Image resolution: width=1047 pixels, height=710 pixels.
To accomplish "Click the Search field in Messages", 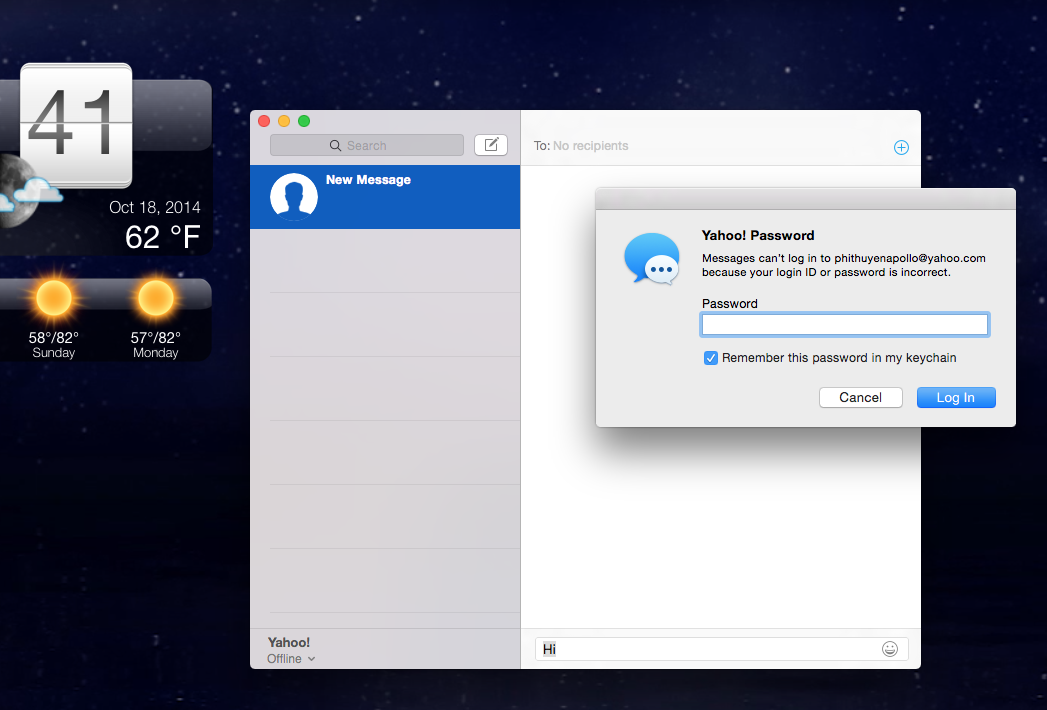I will click(367, 146).
